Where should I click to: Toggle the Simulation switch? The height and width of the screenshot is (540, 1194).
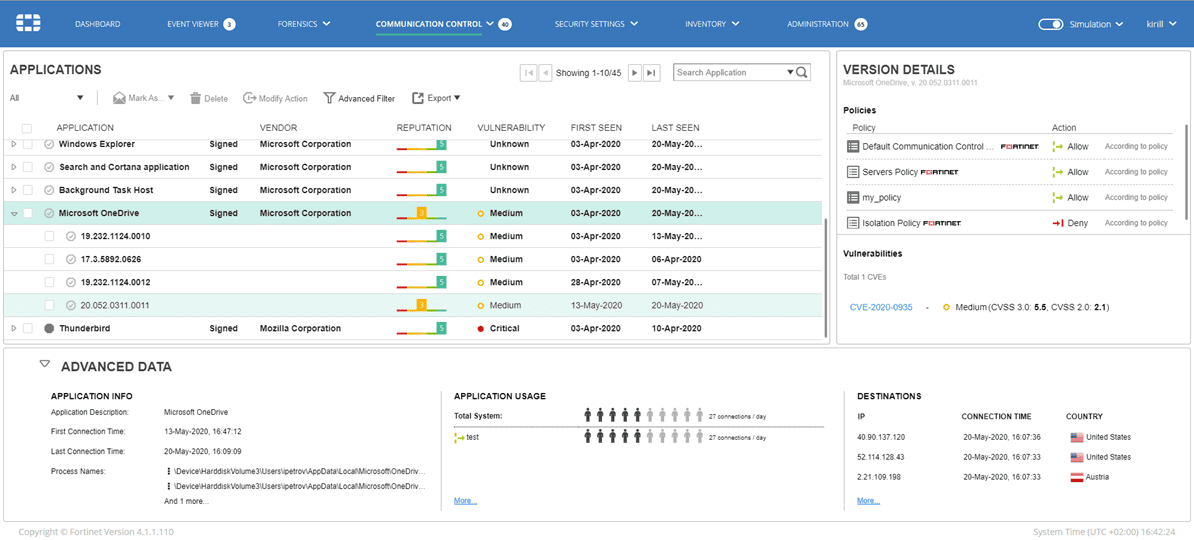[1050, 24]
